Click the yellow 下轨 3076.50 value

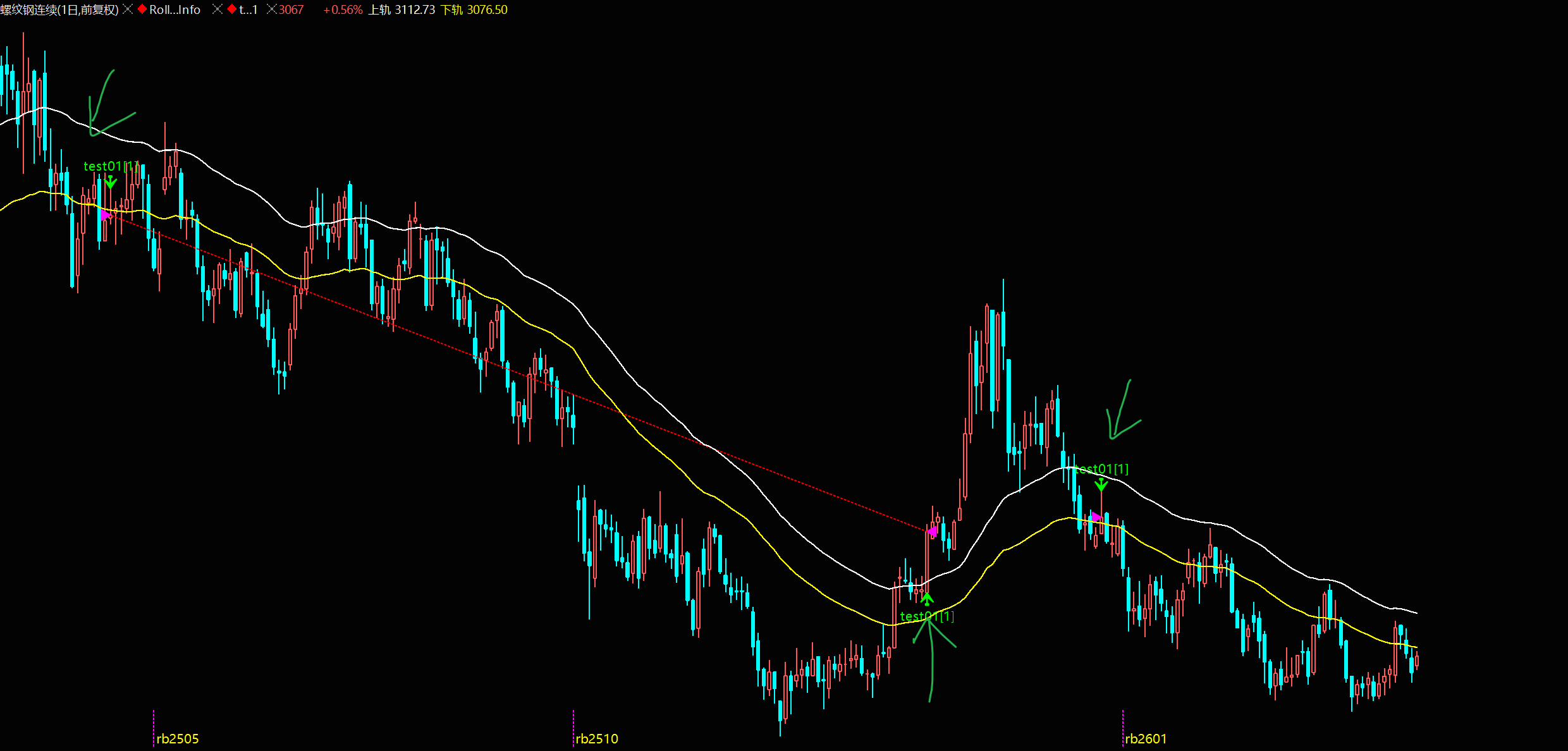pos(474,9)
